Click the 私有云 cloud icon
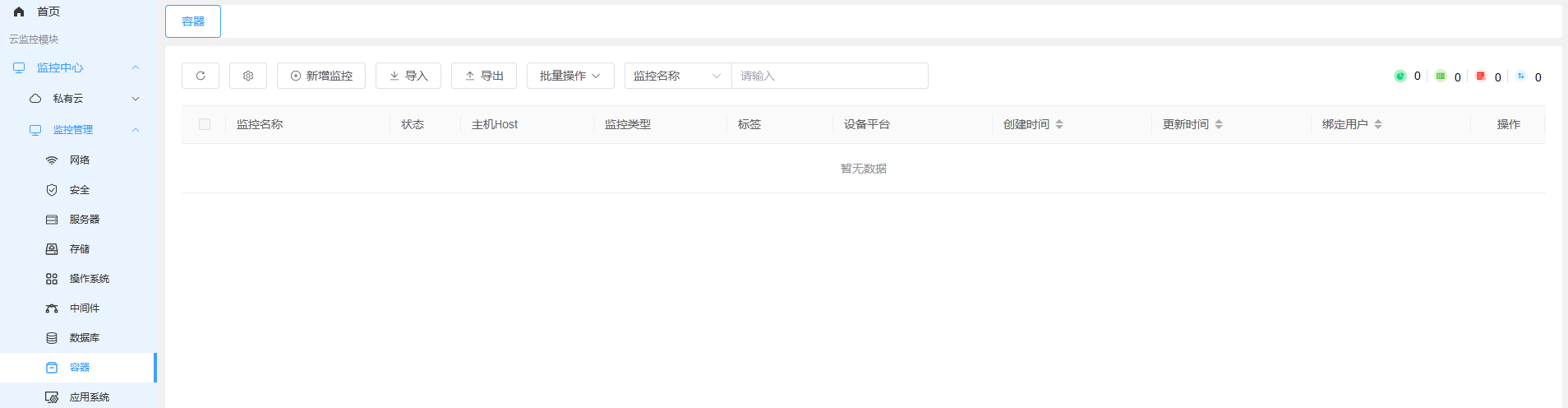 click(35, 99)
